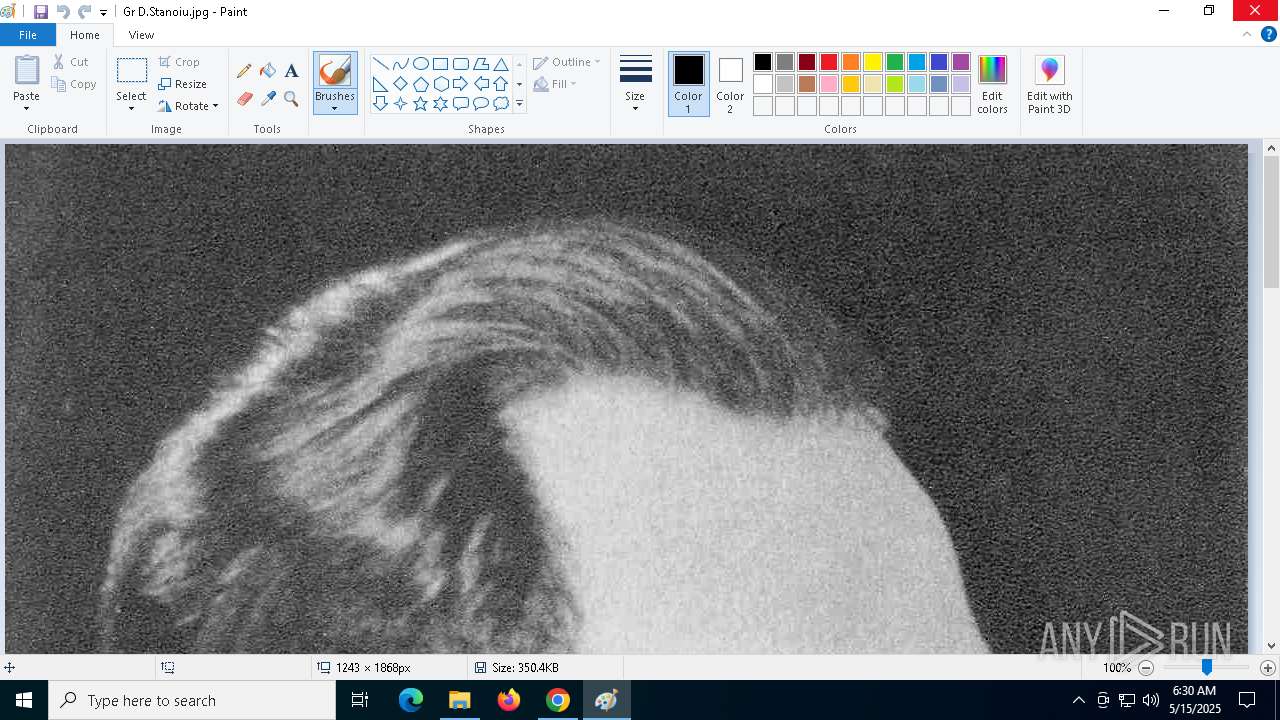
Task: Expand the Shapes gallery more arrow
Action: pos(519,104)
